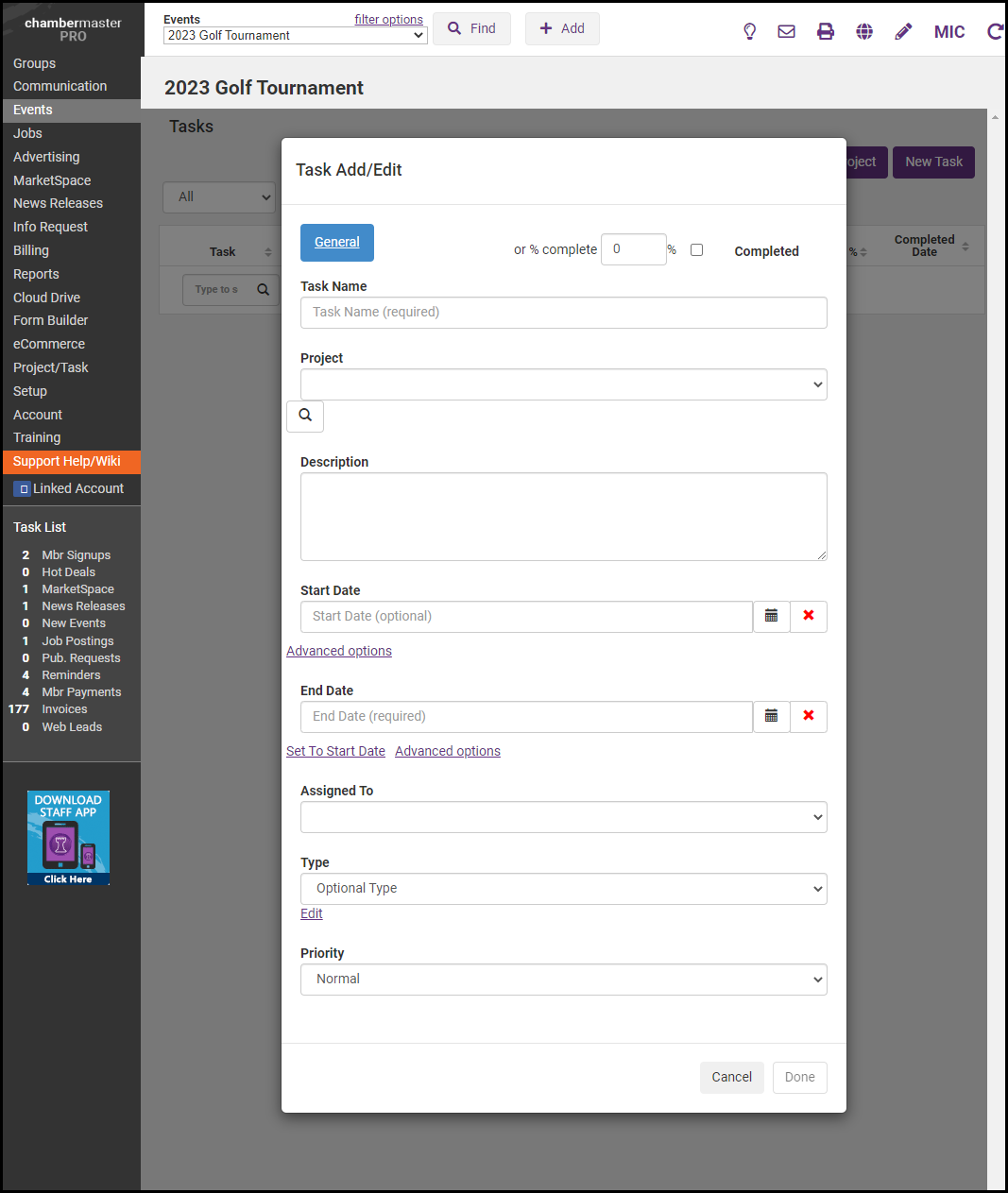Screen dimensions: 1008x1193
Task: Click the Cancel button
Action: 731,1077
